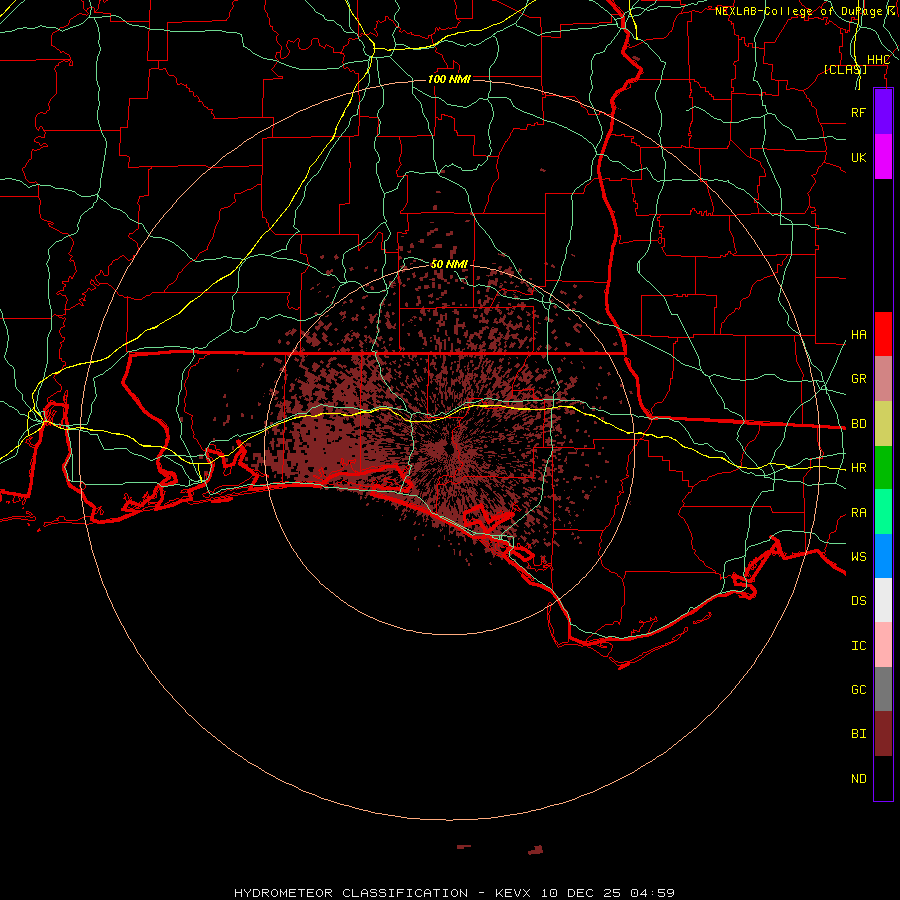Click the 'DS' legend label
The image size is (900, 900).
[858, 601]
